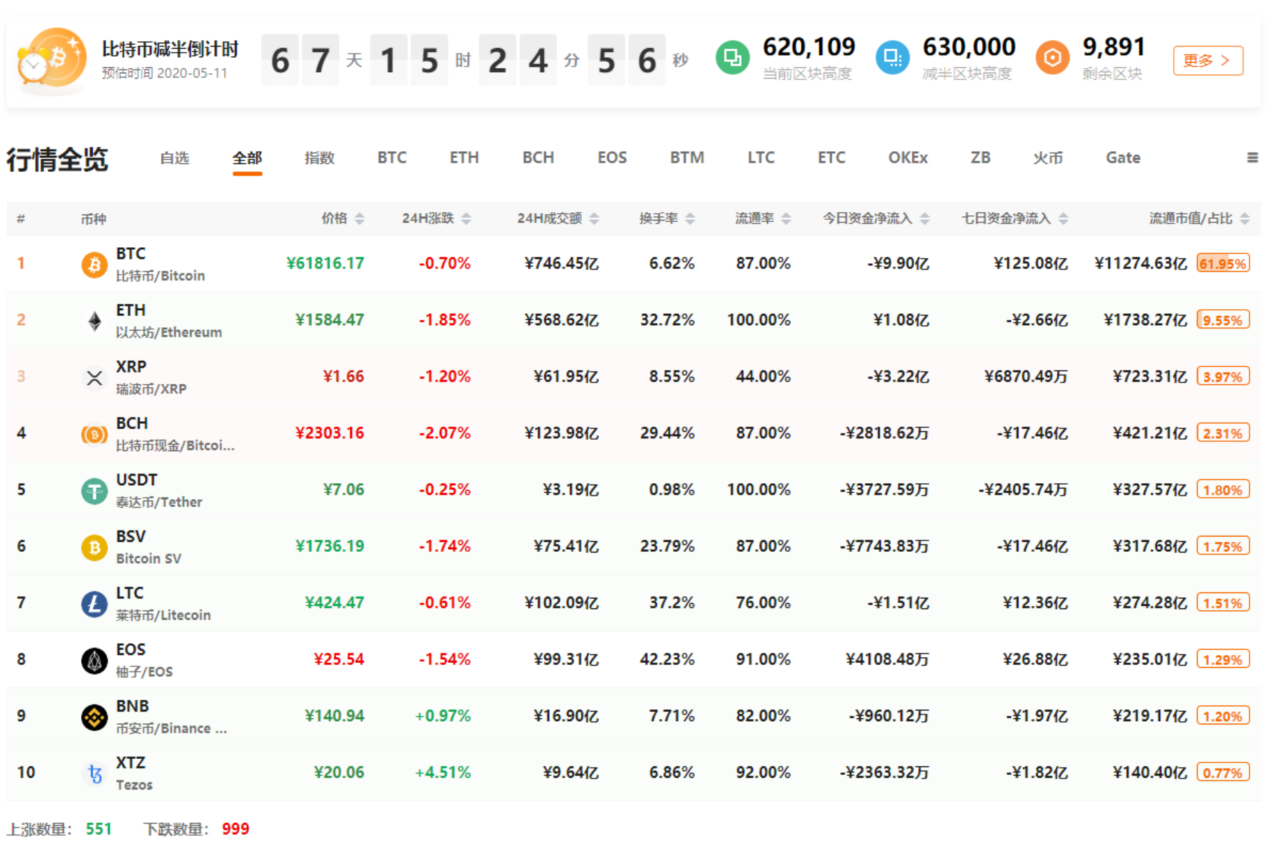Viewport: 1268px width, 848px height.
Task: Click the current block height 620,109
Action: point(809,47)
